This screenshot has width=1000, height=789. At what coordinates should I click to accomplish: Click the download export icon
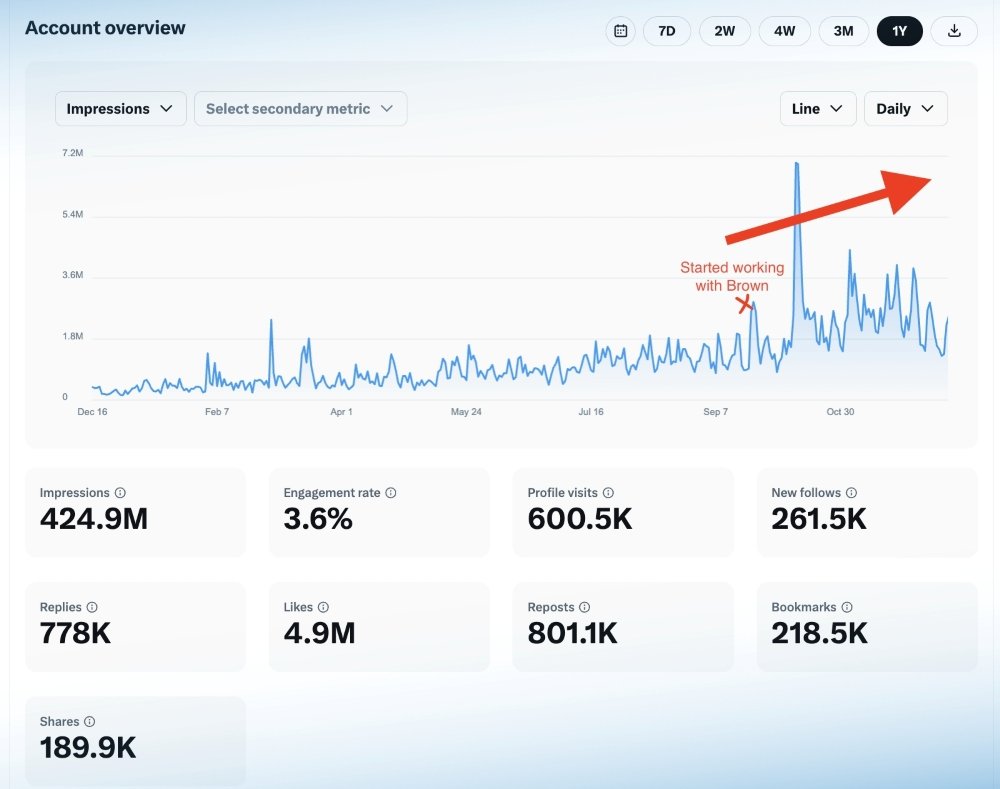954,31
